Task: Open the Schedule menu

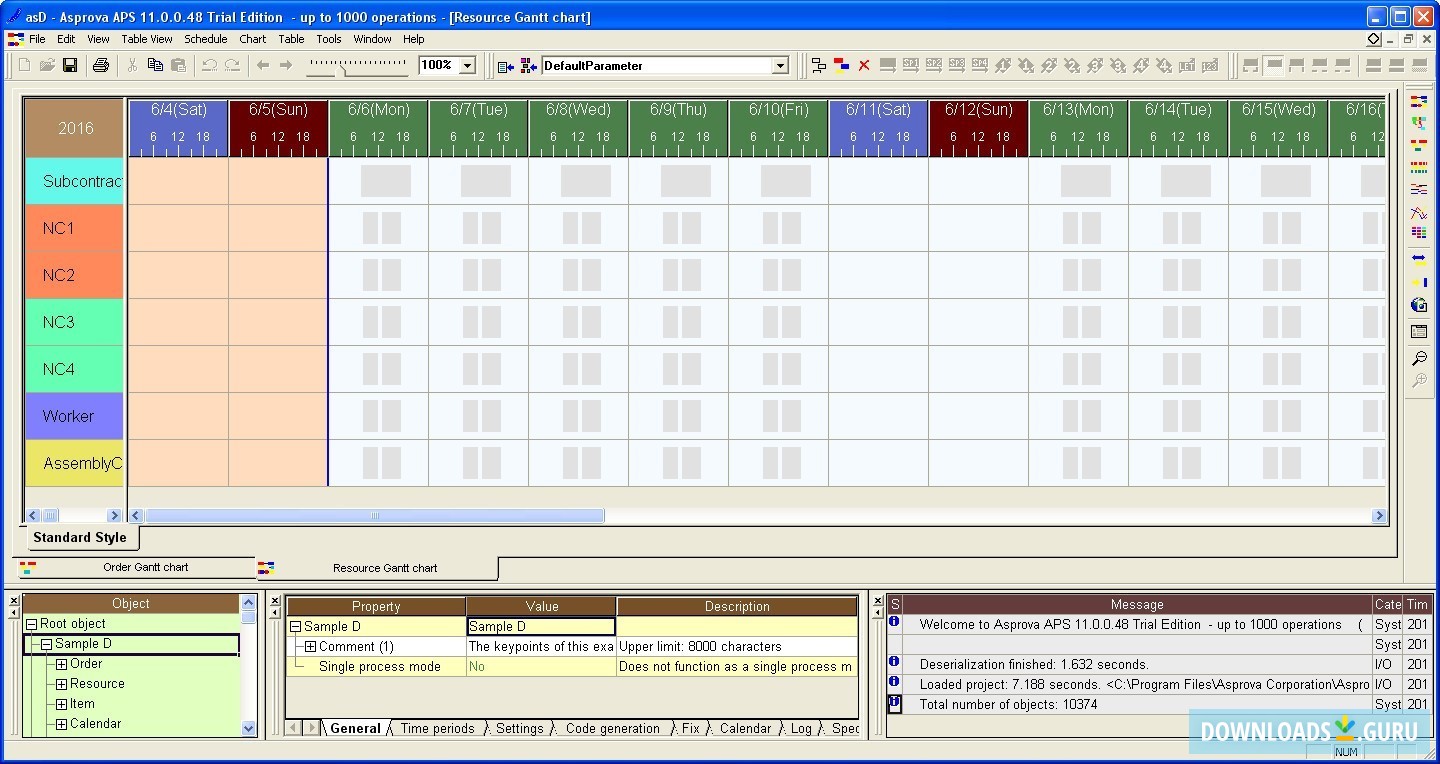Action: pos(206,39)
